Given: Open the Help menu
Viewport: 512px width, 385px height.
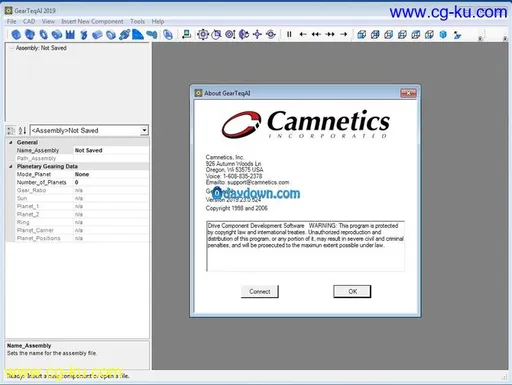Looking at the screenshot, I should click(x=158, y=21).
